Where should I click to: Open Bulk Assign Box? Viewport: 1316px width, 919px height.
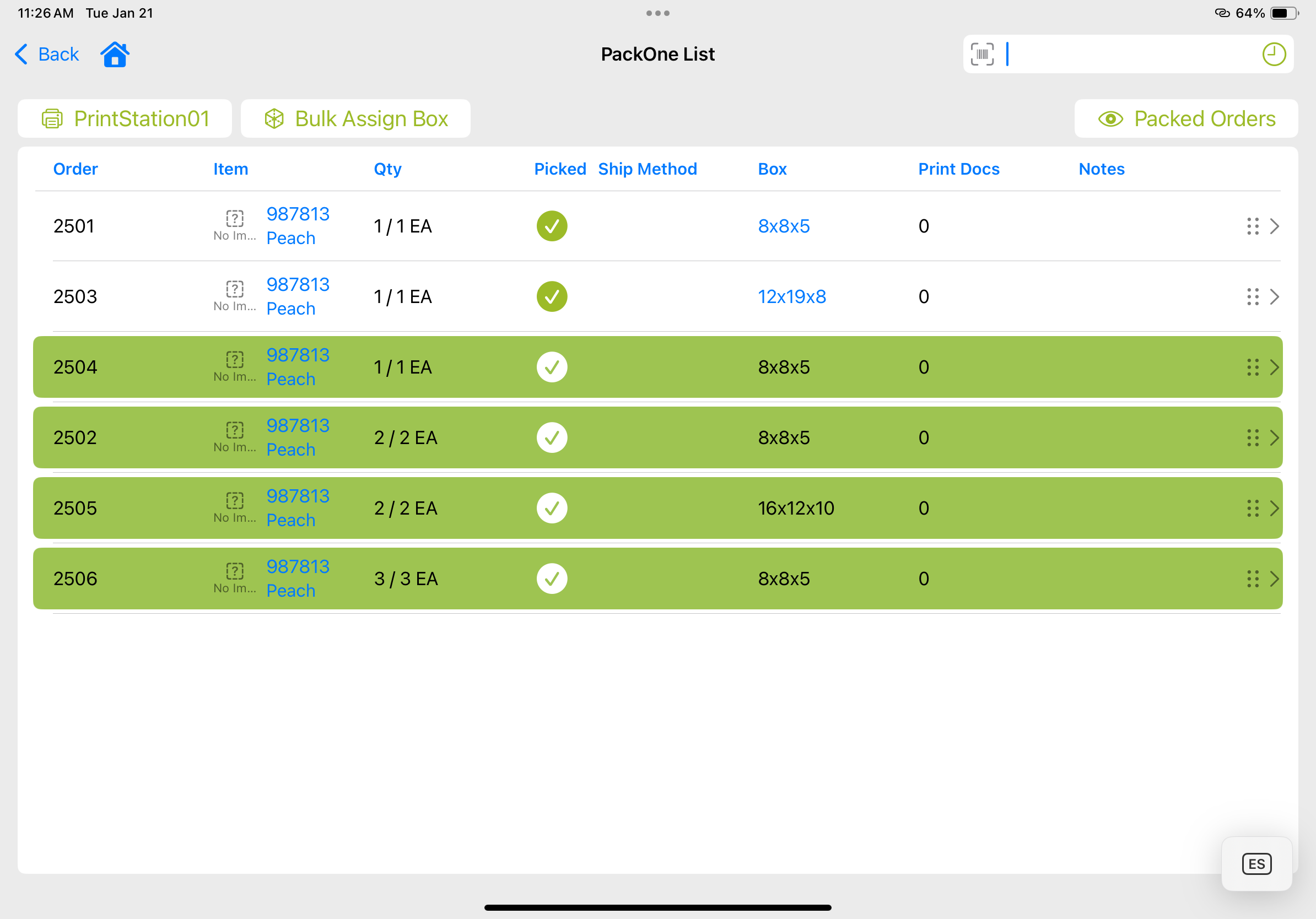coord(355,118)
